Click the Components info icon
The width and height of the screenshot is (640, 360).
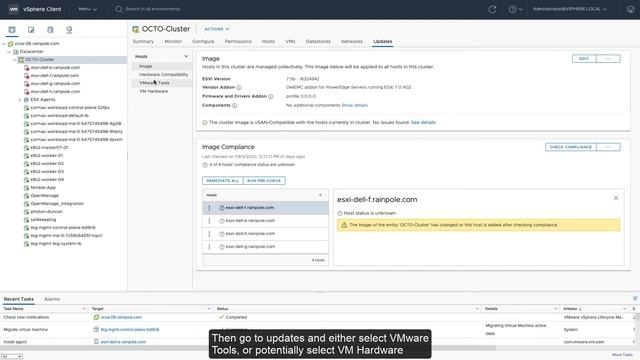pos(235,105)
